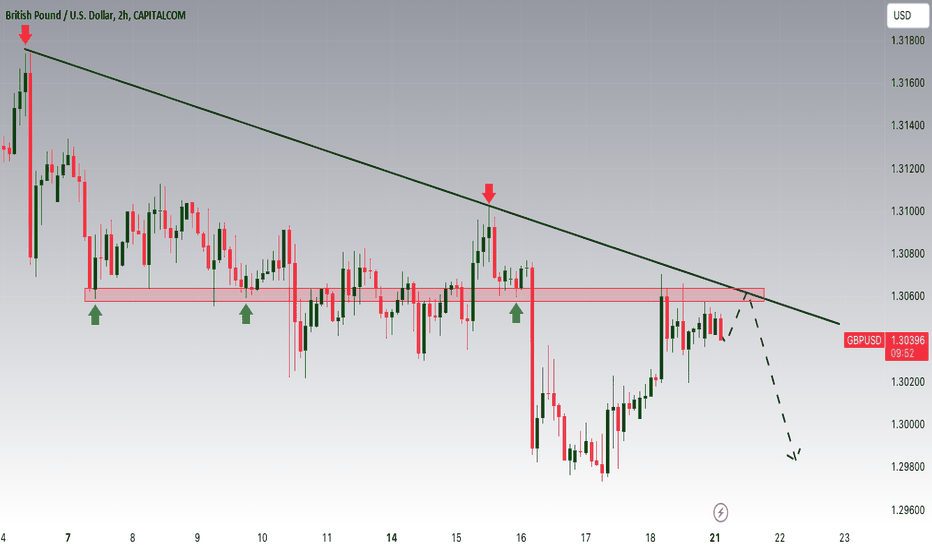This screenshot has width=932, height=550.
Task: Click date label 15 on time axis
Action: pyautogui.click(x=456, y=538)
